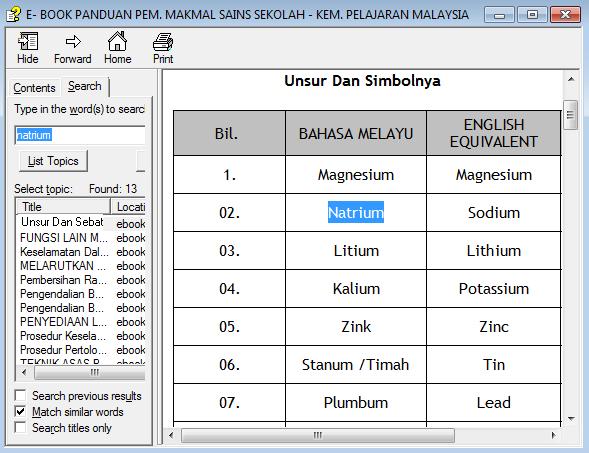Click the ENGLISH EQUIVALENT header cell
The image size is (589, 453).
pyautogui.click(x=494, y=133)
